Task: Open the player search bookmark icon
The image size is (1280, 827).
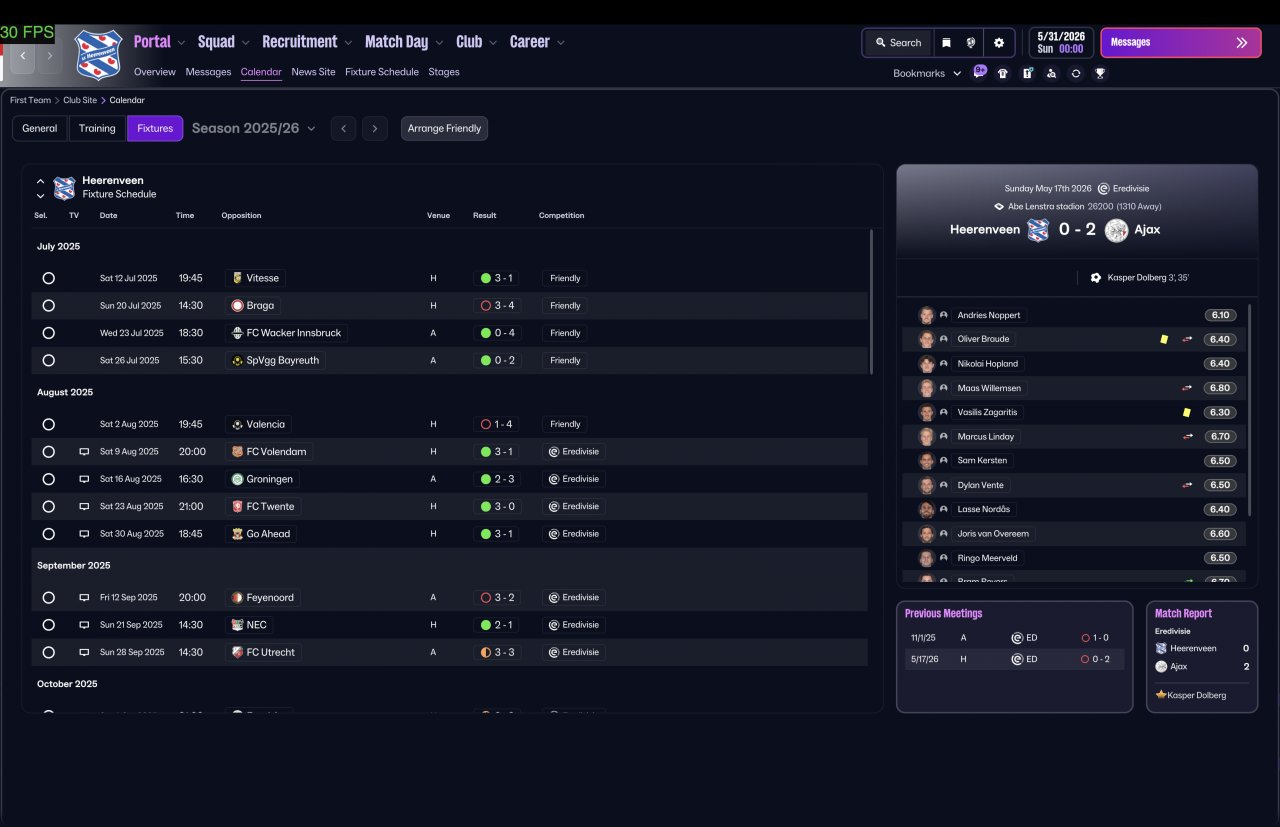Action: (1051, 73)
